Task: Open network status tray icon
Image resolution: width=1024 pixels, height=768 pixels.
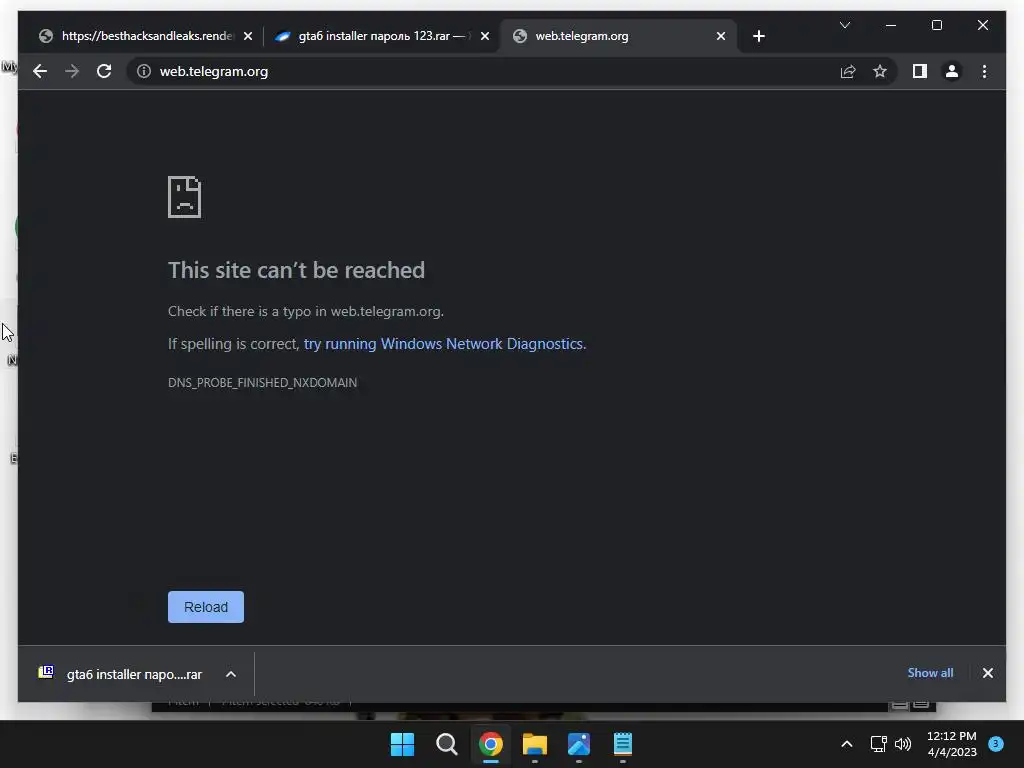Action: coord(878,744)
